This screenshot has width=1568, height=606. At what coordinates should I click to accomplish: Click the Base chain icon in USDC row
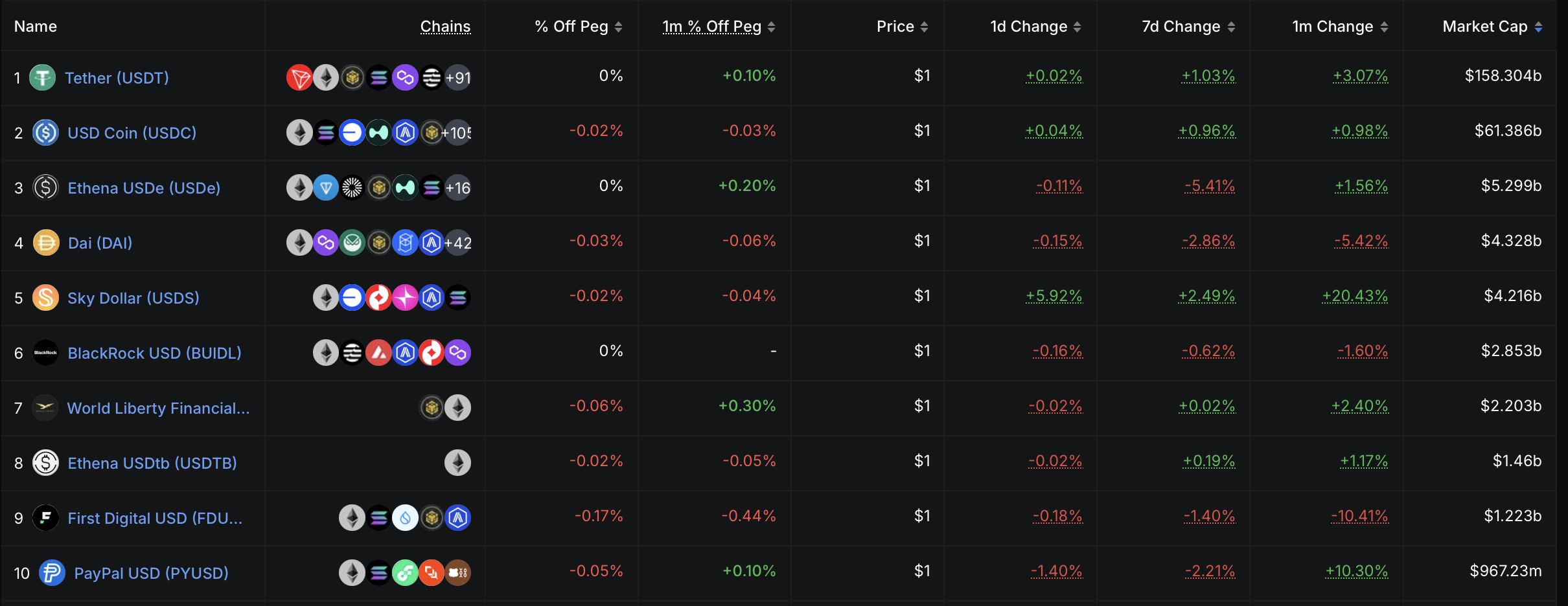coord(352,133)
